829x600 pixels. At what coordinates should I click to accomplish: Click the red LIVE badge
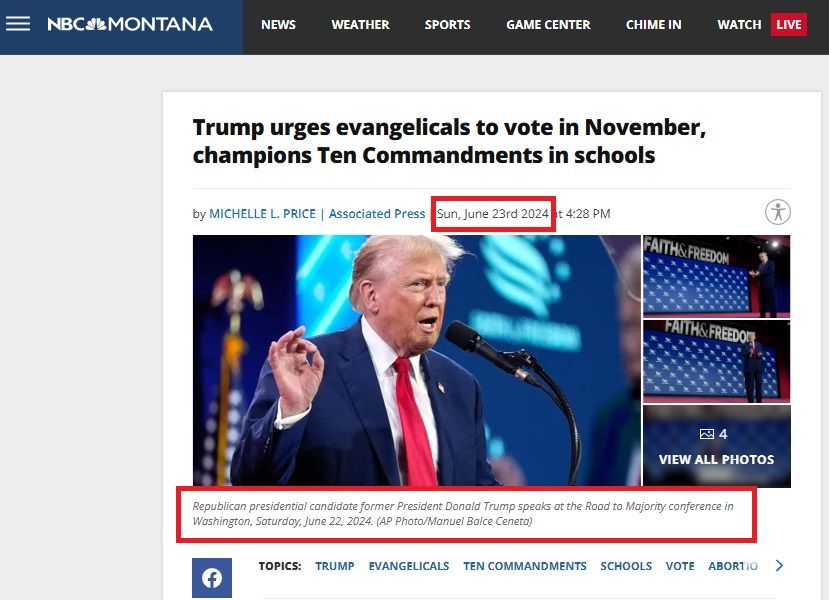pyautogui.click(x=788, y=24)
